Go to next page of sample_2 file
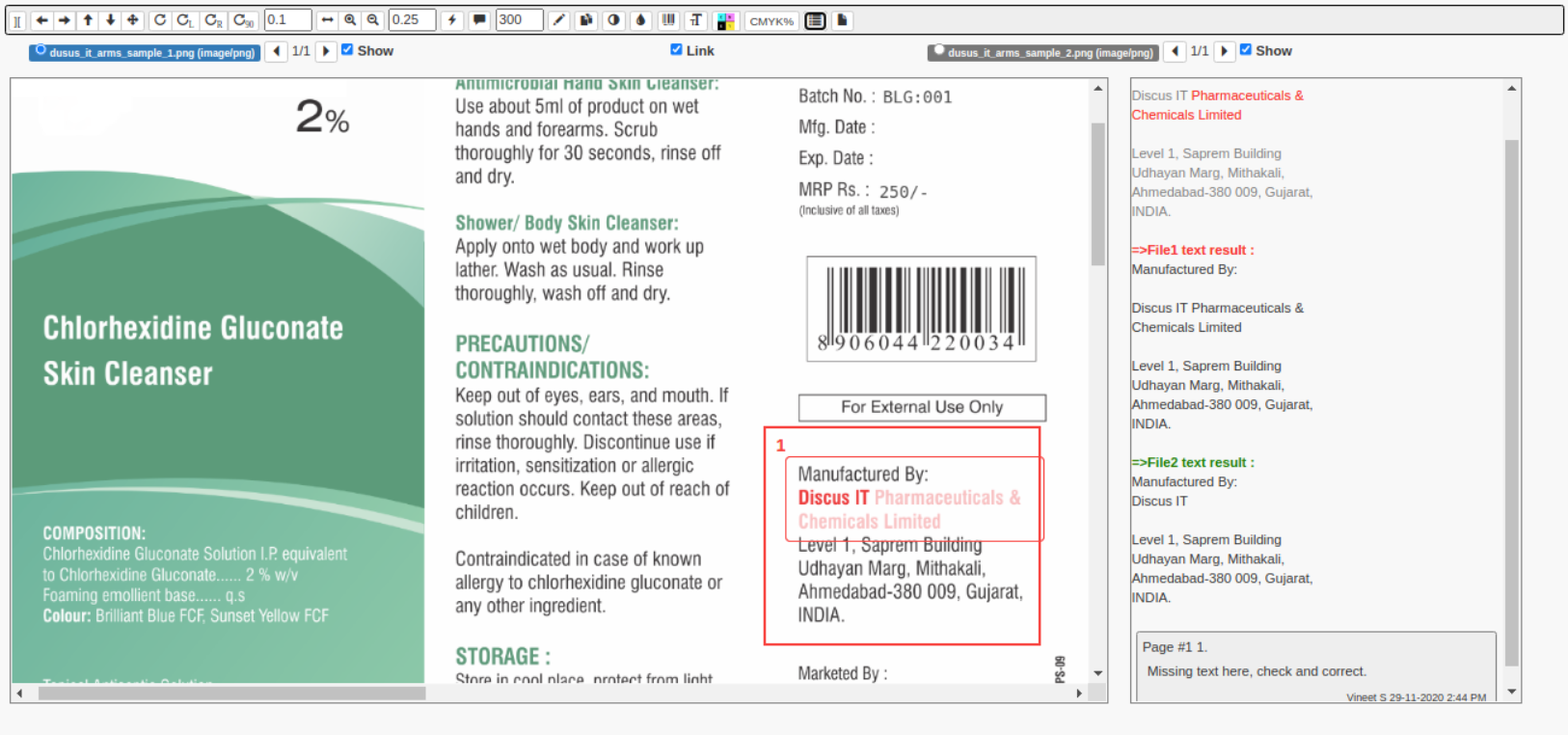 [1224, 51]
